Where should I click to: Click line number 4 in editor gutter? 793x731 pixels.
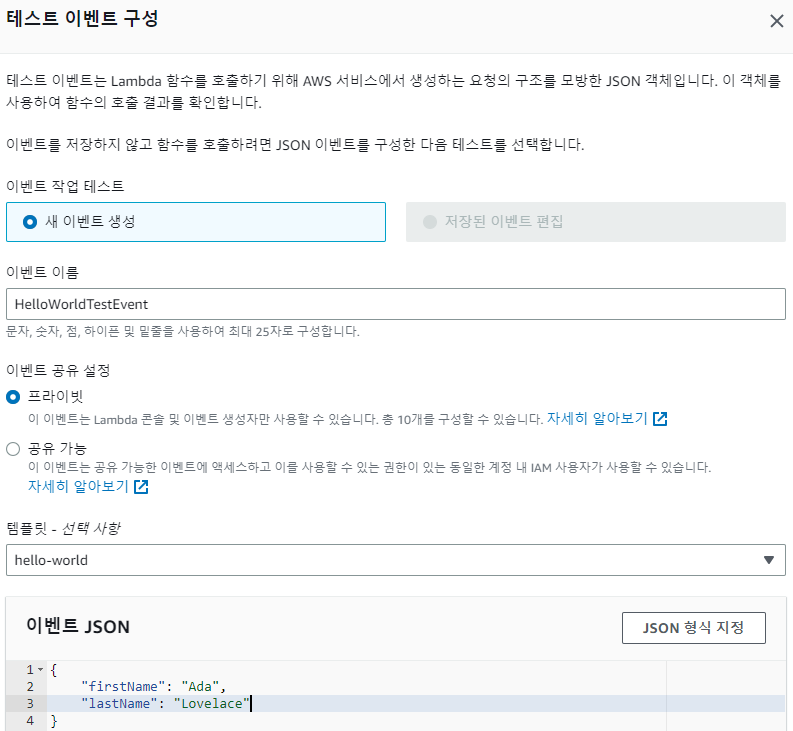30,720
